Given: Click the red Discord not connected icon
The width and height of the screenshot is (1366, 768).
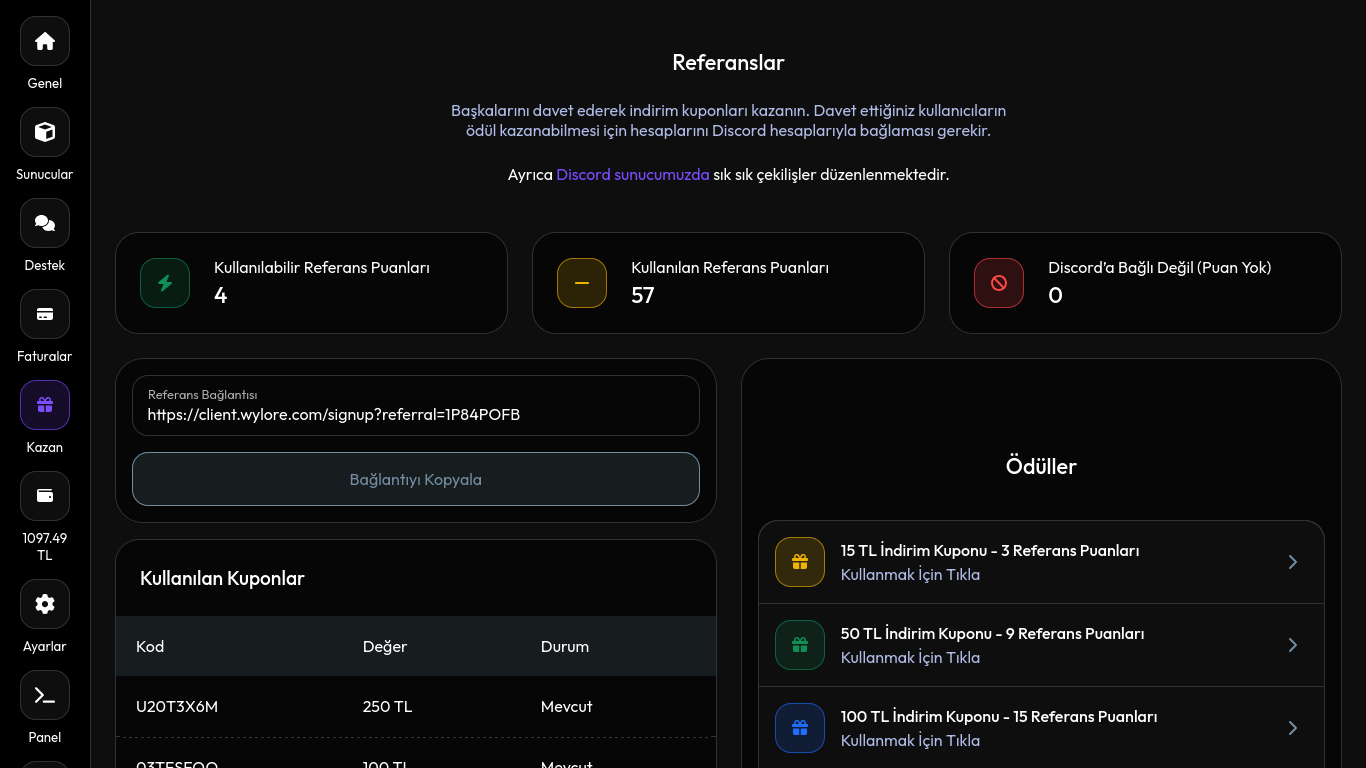Looking at the screenshot, I should pos(998,283).
